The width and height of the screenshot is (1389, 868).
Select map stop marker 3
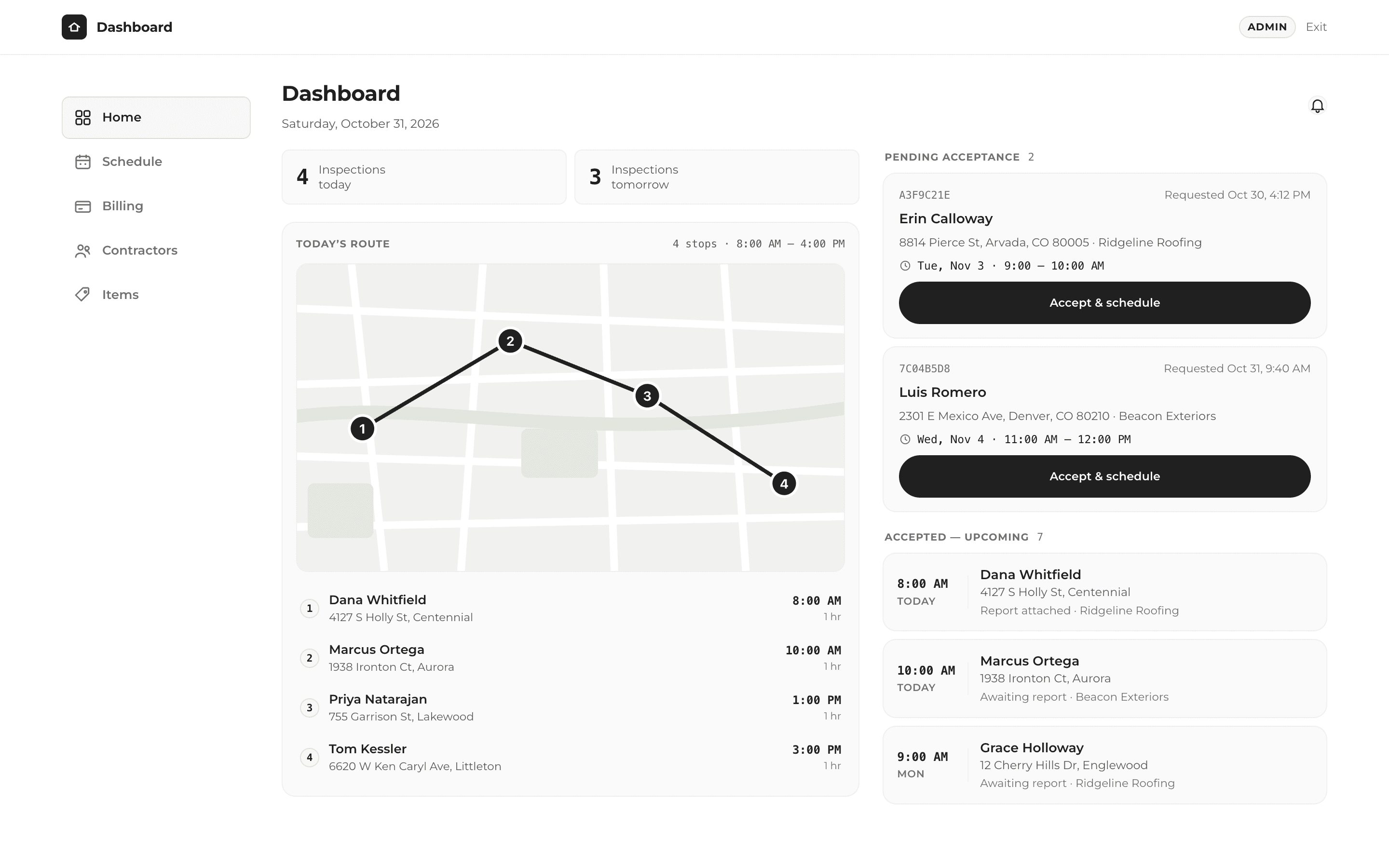point(647,395)
